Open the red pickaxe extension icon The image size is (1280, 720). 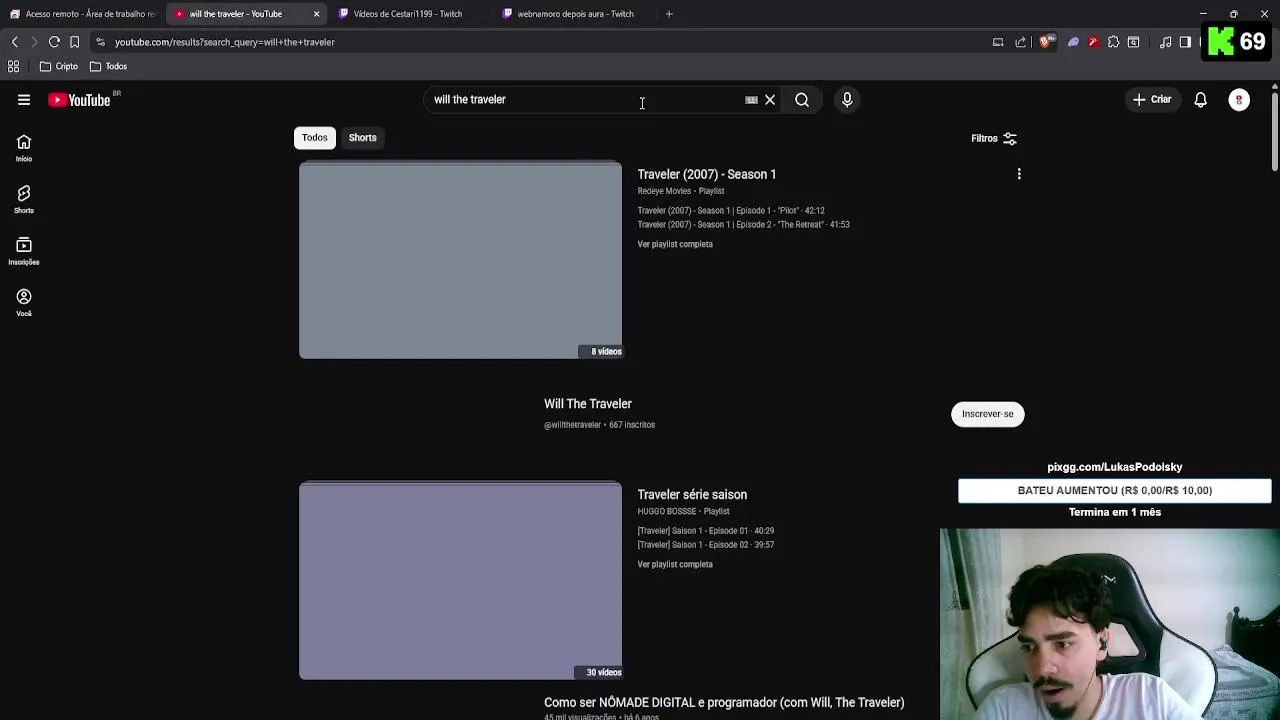tap(1093, 42)
